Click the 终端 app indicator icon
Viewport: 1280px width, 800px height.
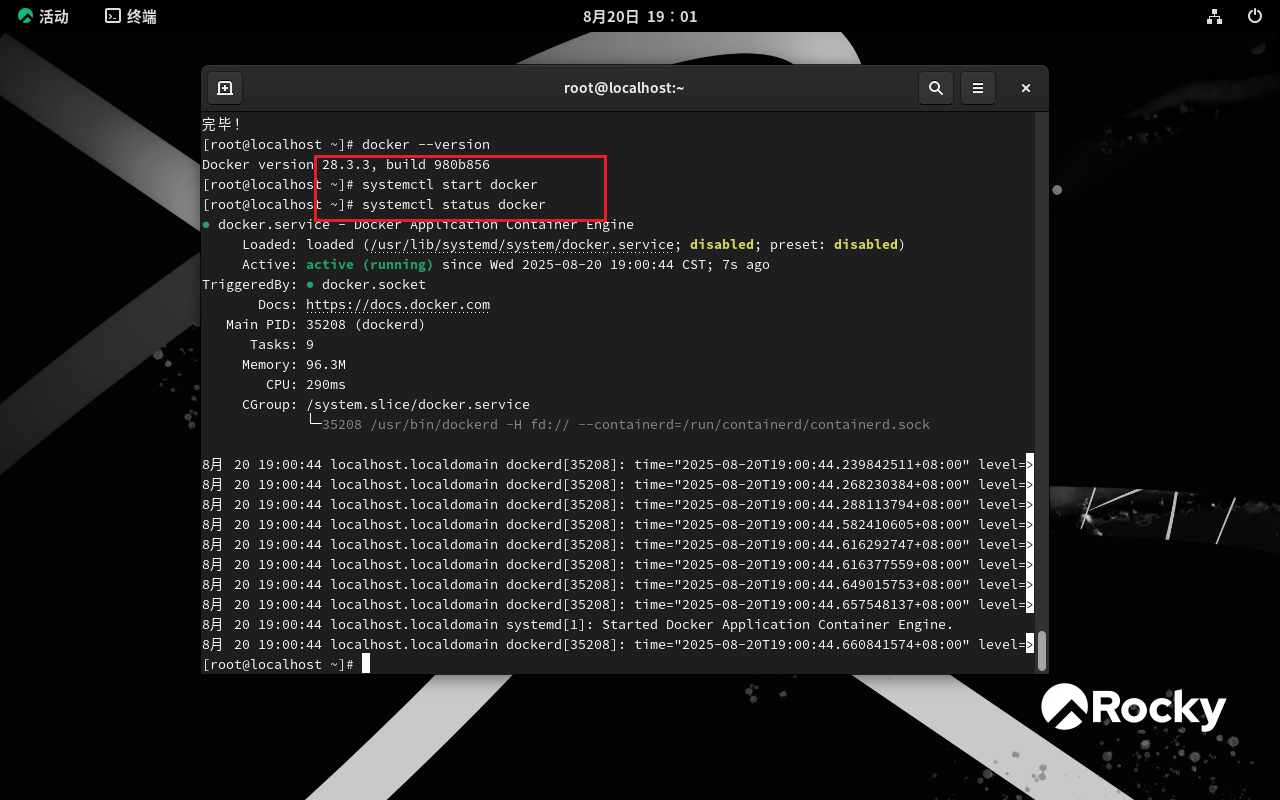129,16
